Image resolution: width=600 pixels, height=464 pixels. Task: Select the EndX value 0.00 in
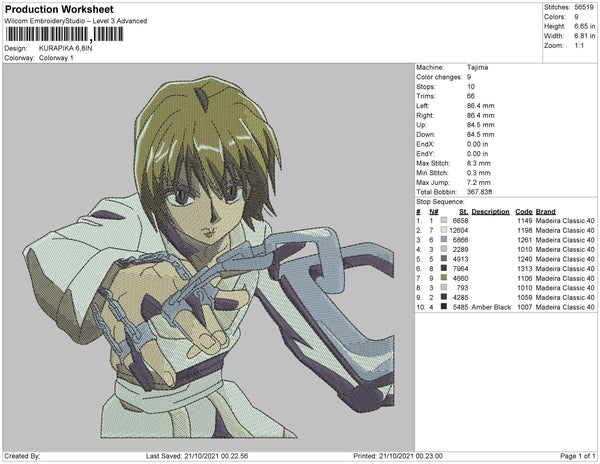pyautogui.click(x=477, y=144)
